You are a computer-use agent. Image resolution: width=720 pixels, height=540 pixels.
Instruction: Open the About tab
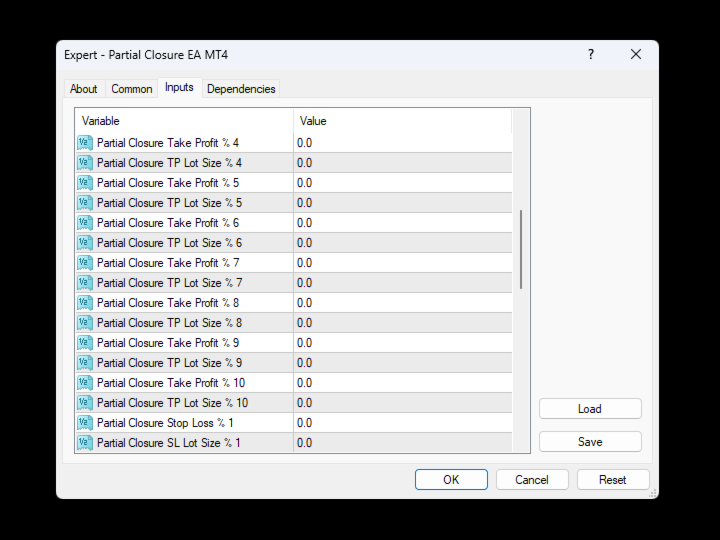84,89
